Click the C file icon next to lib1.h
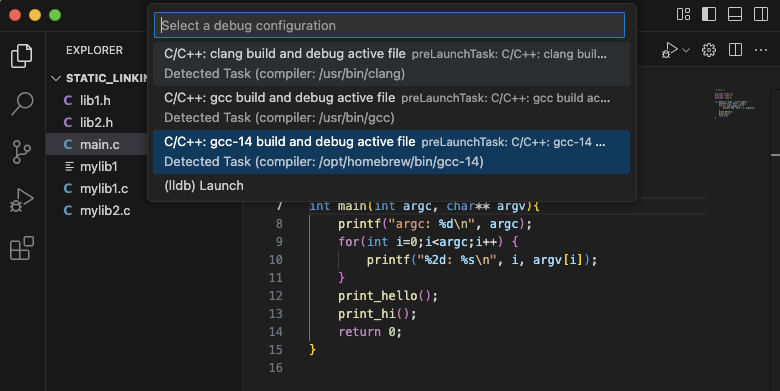 click(x=68, y=100)
